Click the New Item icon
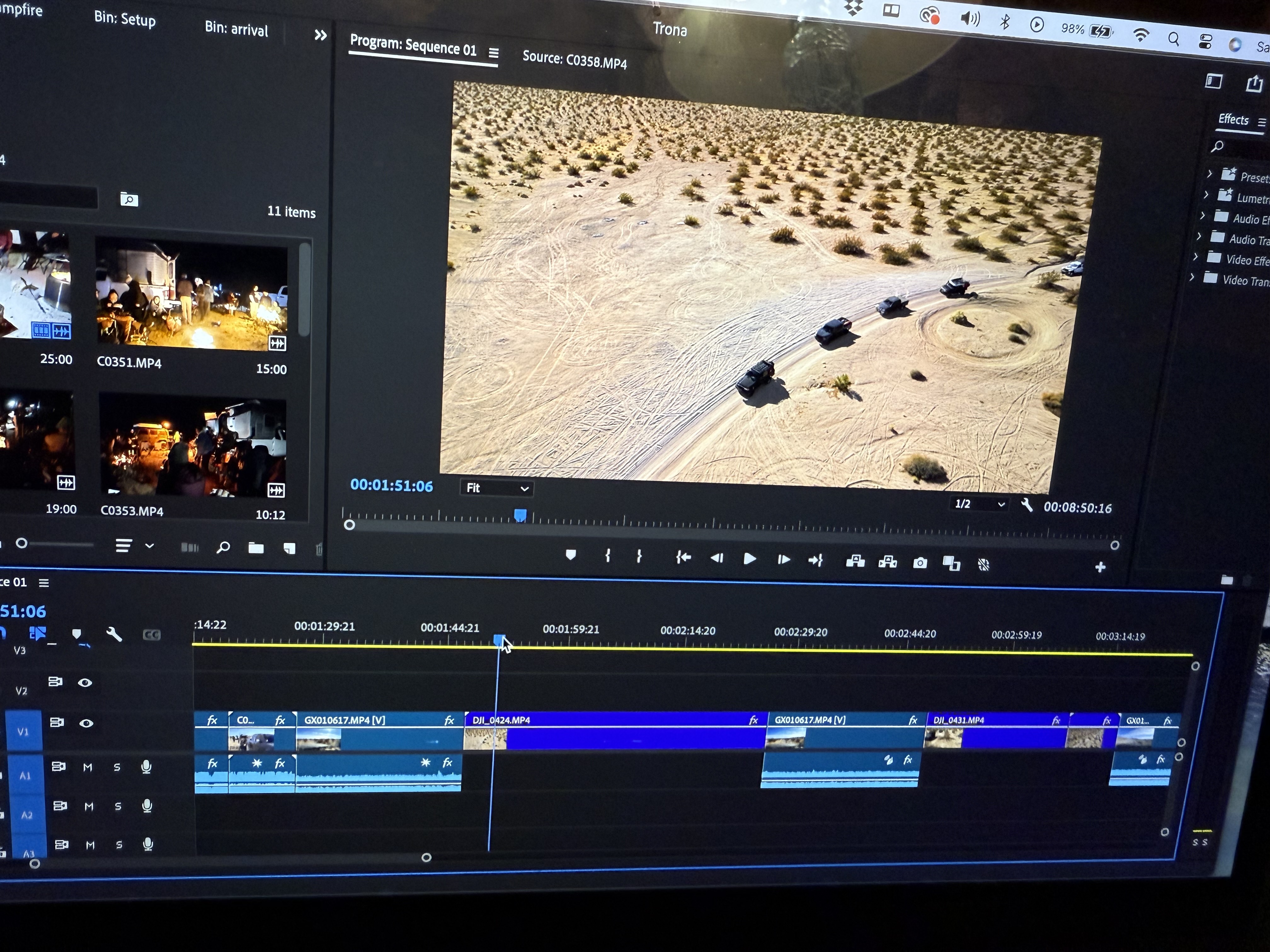Screen dimensions: 1270x952 (289, 549)
